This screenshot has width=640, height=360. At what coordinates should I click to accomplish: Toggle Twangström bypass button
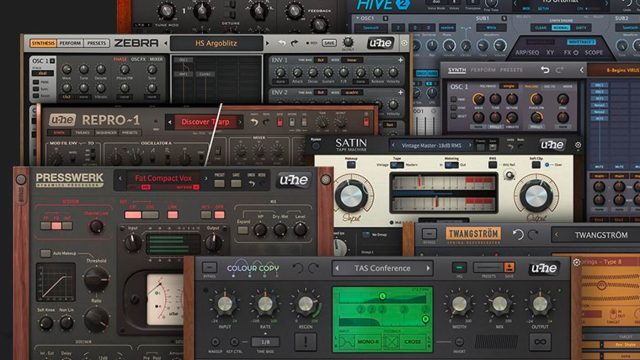429,234
